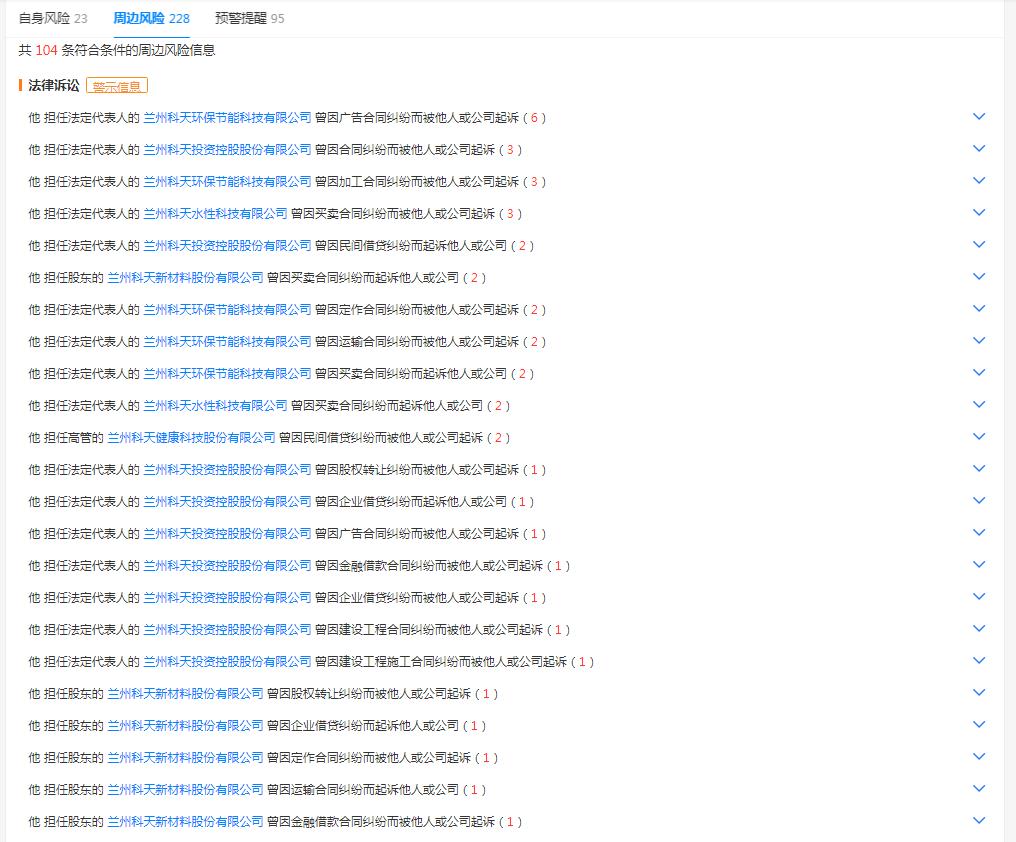Open 兰州科天水性科技有限公司 link in 买卖合同纠纷 (3) row
This screenshot has height=842, width=1016.
(215, 213)
